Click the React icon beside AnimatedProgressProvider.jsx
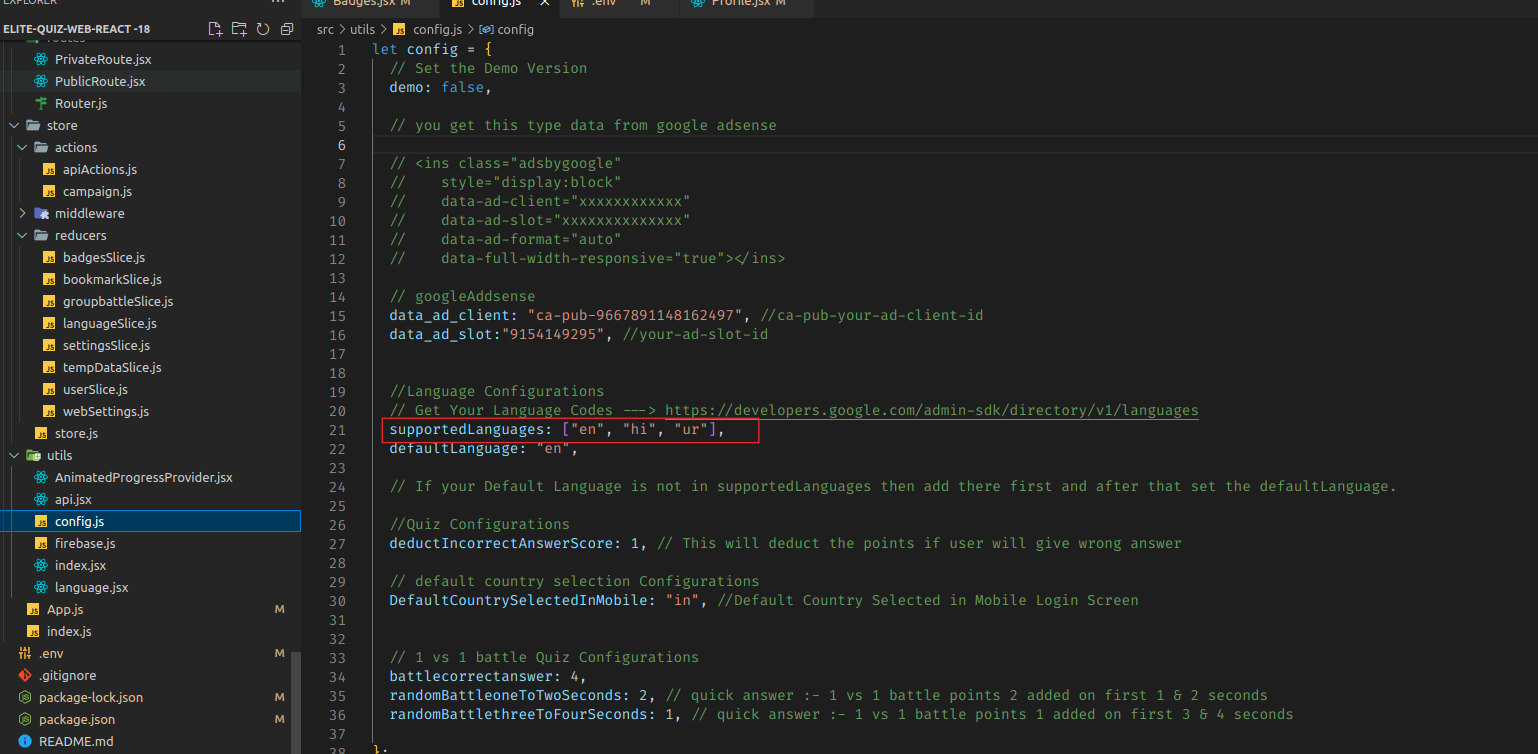1538x754 pixels. tap(41, 477)
